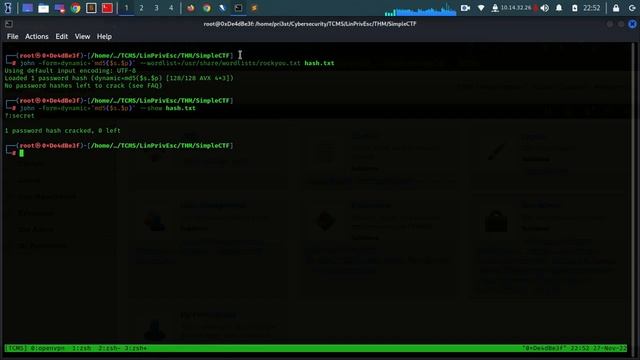
Task: Switch to the Chrome taskbar window
Action: click(x=207, y=8)
